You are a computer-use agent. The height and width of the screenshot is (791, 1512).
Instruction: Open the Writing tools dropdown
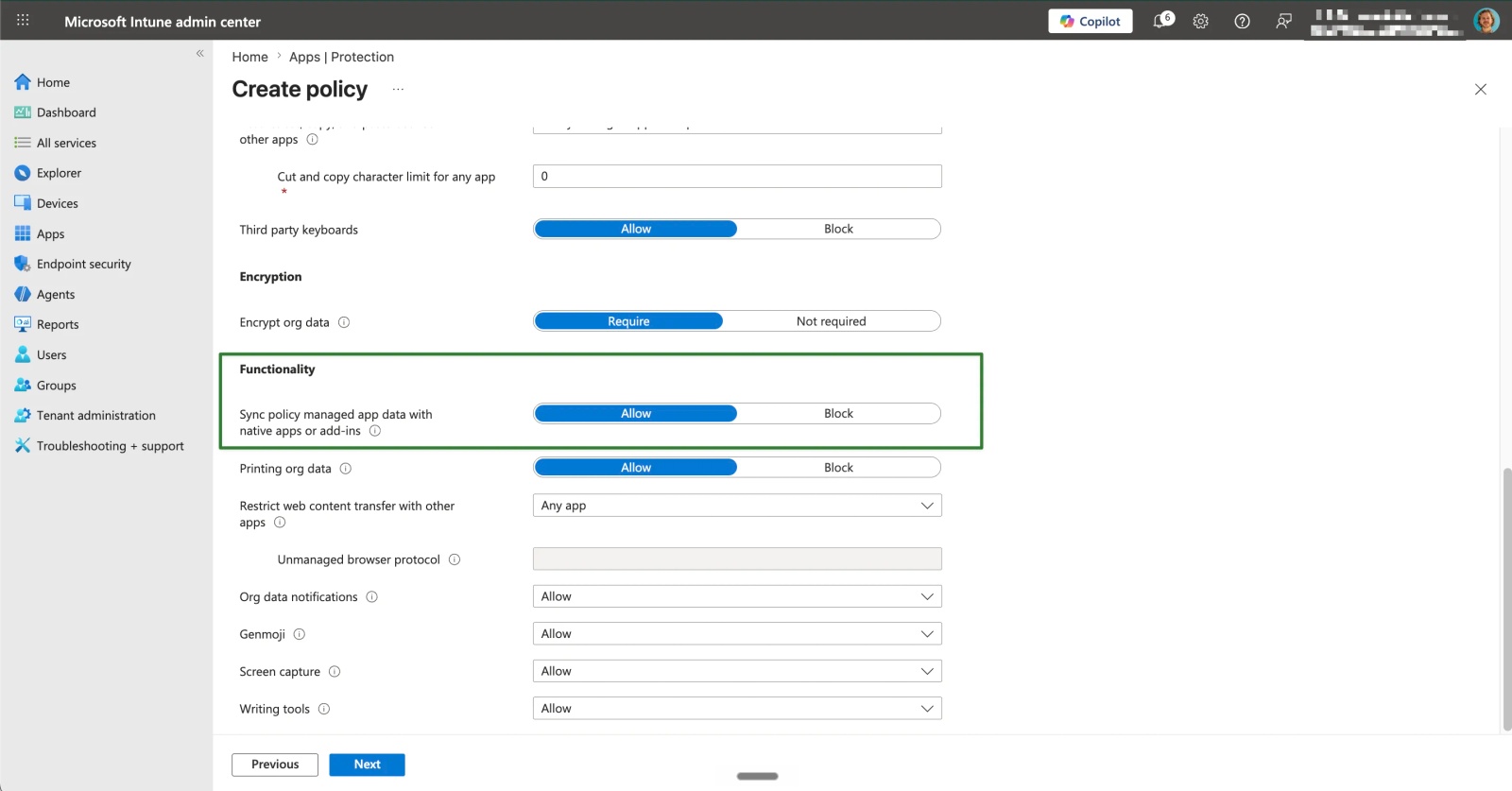click(x=737, y=709)
